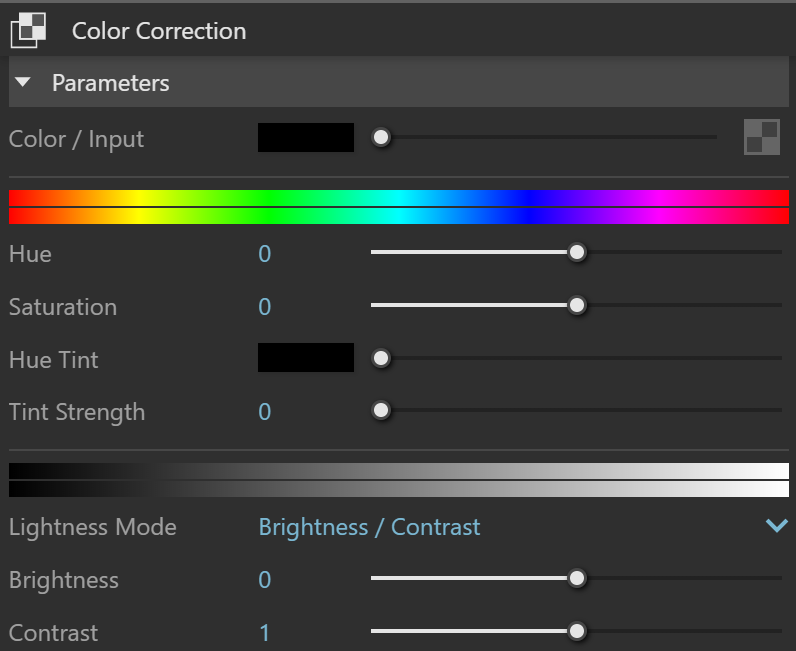Image resolution: width=796 pixels, height=651 pixels.
Task: Click the Tint Strength value field
Action: tap(264, 412)
